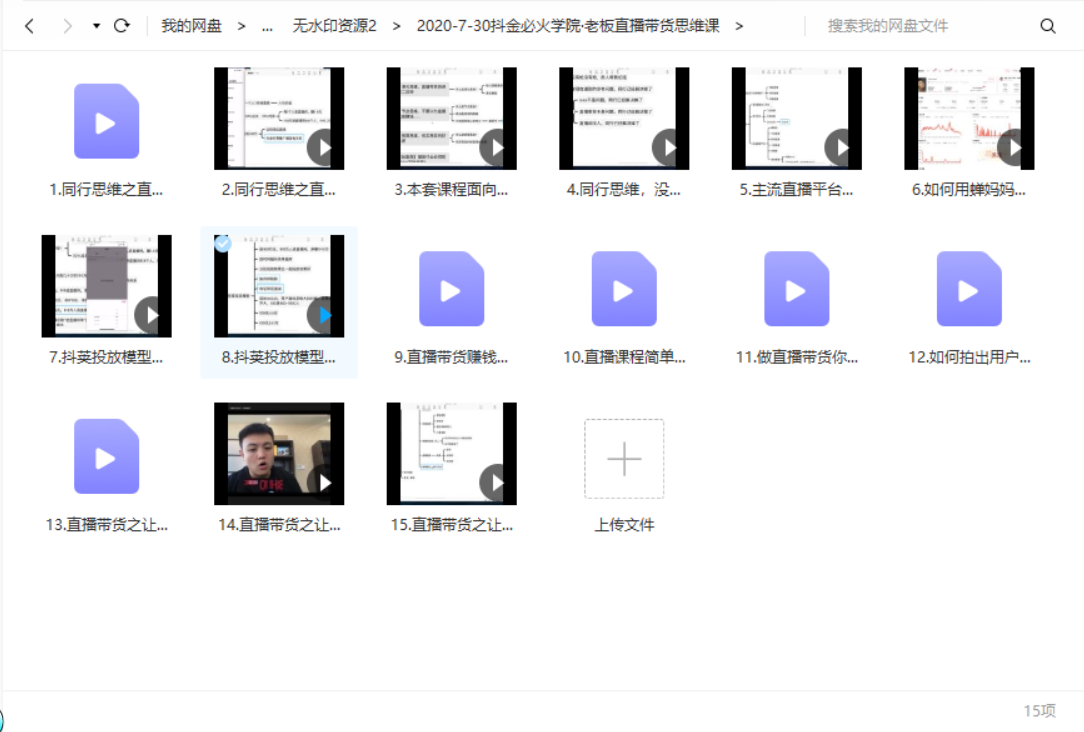The image size is (1084, 732).
Task: Navigate to 无水印资源2 breadcrumb folder
Action: [335, 26]
